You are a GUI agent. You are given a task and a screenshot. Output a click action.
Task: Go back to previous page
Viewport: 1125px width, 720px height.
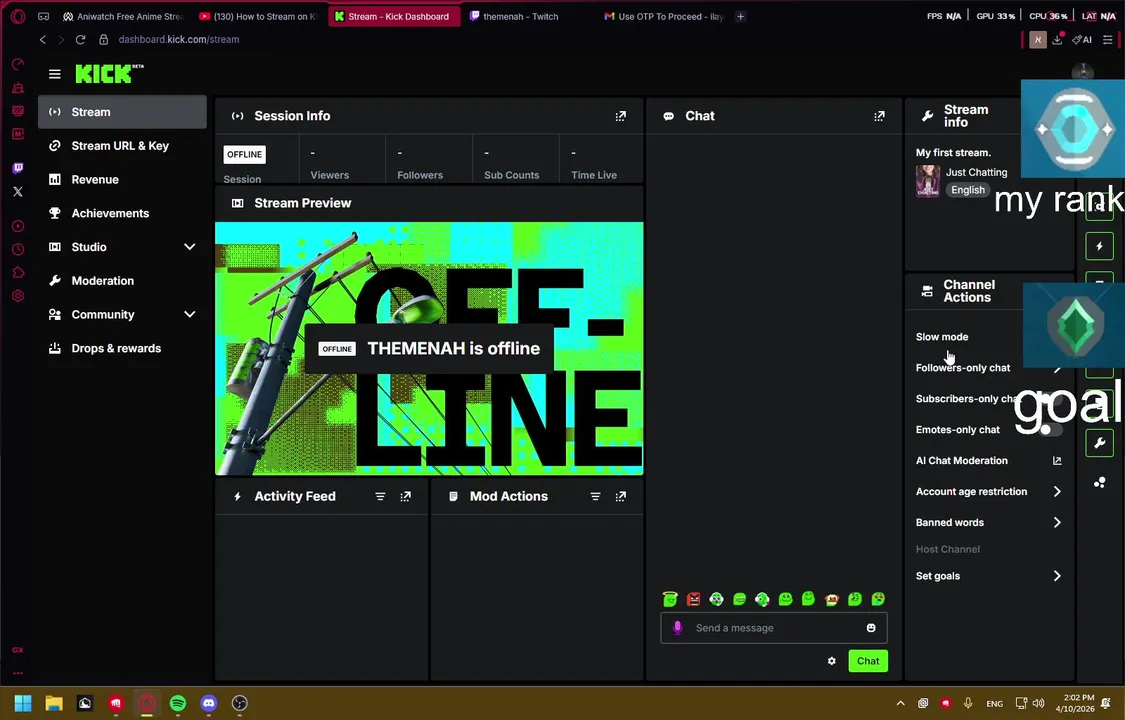(43, 39)
